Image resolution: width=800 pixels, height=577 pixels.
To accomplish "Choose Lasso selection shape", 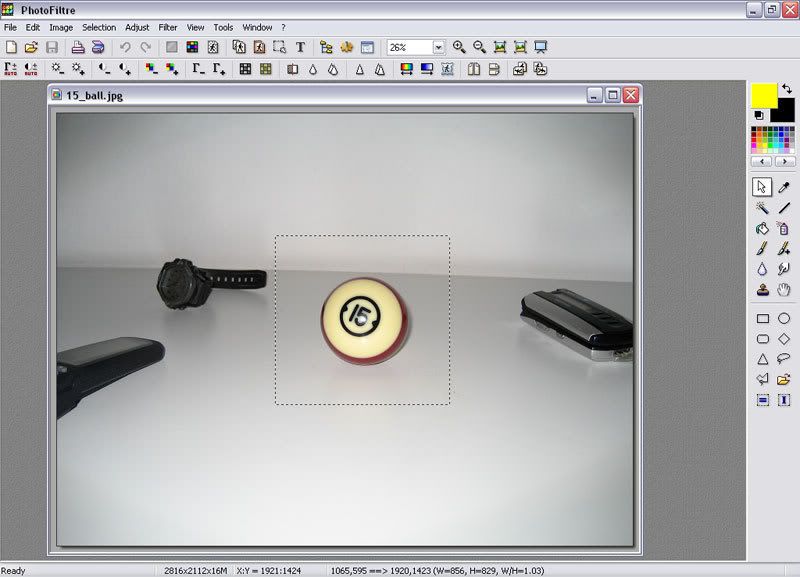I will click(x=784, y=359).
